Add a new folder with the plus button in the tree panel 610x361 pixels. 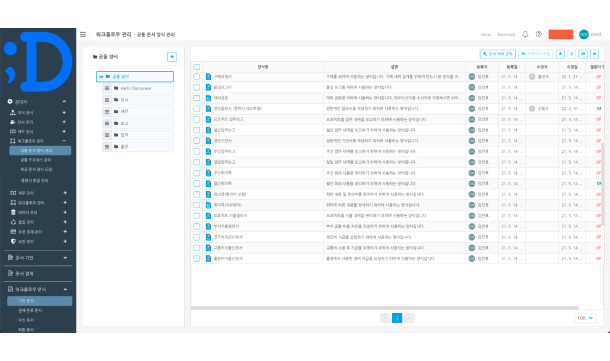(x=172, y=57)
